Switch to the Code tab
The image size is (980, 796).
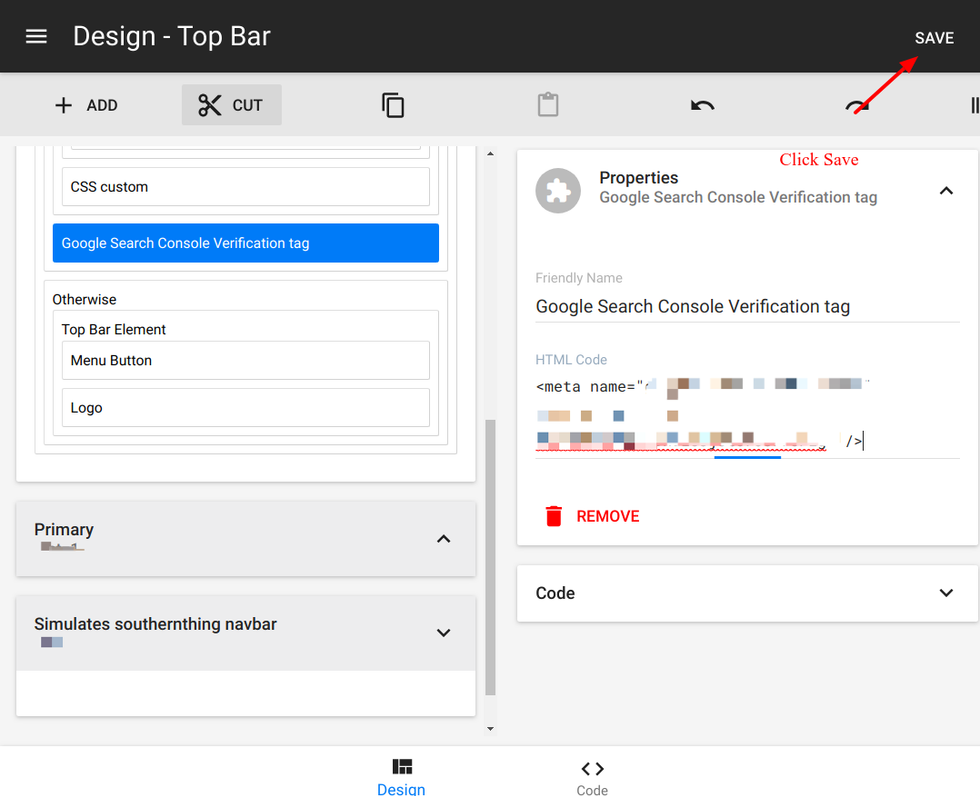point(592,776)
